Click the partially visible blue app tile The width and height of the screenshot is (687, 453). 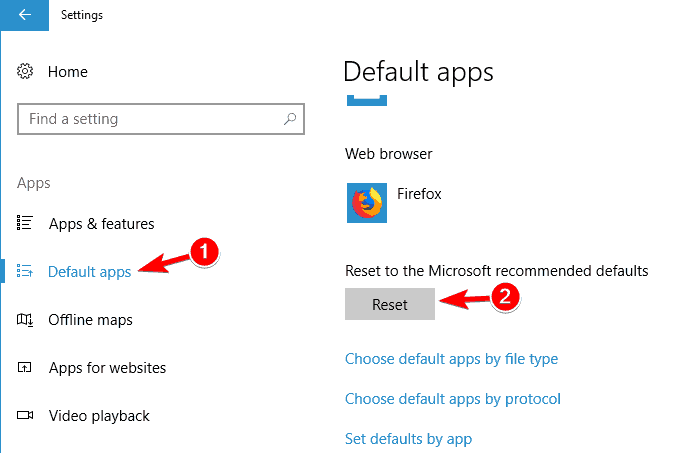point(367,100)
